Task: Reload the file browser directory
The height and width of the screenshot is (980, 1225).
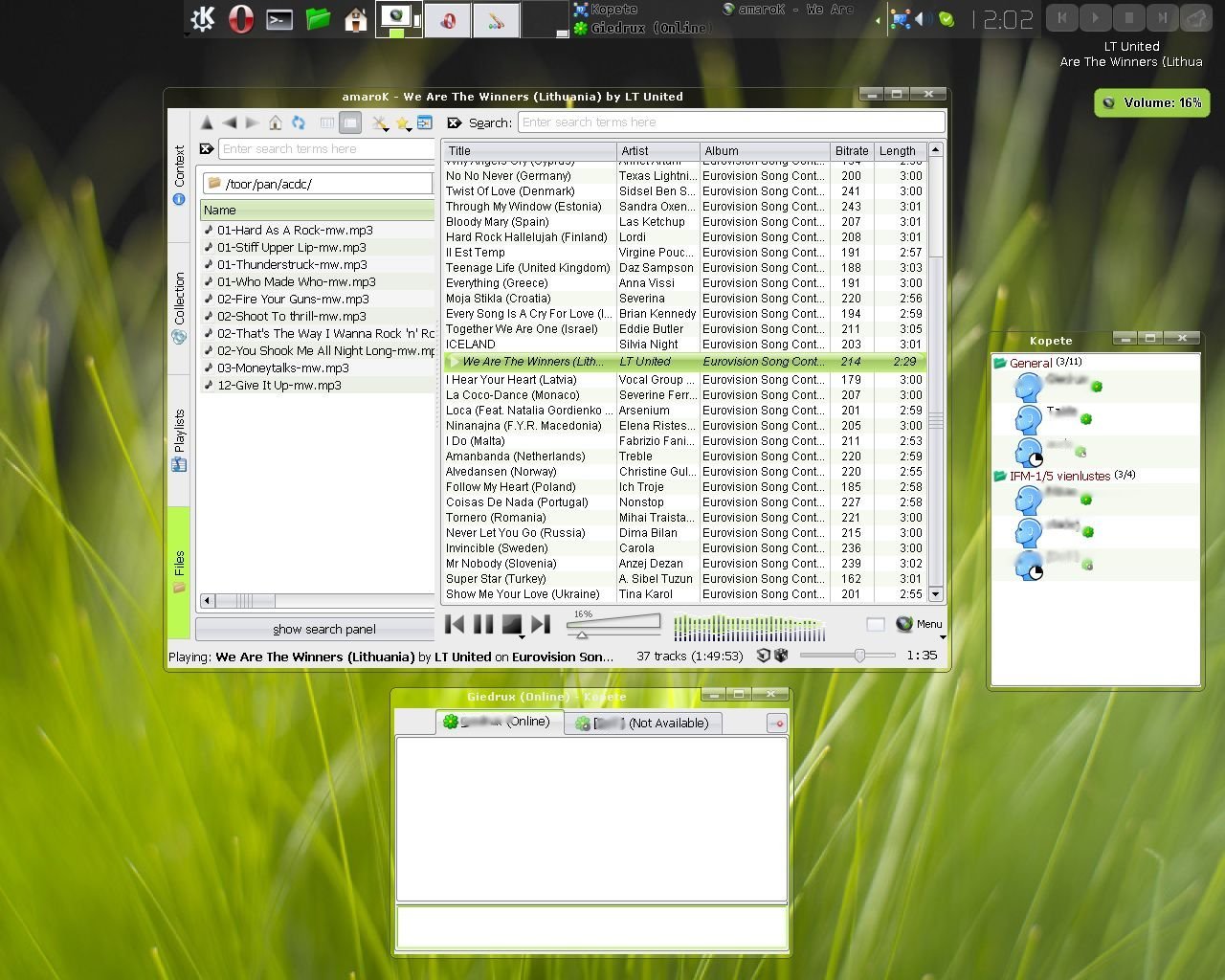Action: coord(299,122)
